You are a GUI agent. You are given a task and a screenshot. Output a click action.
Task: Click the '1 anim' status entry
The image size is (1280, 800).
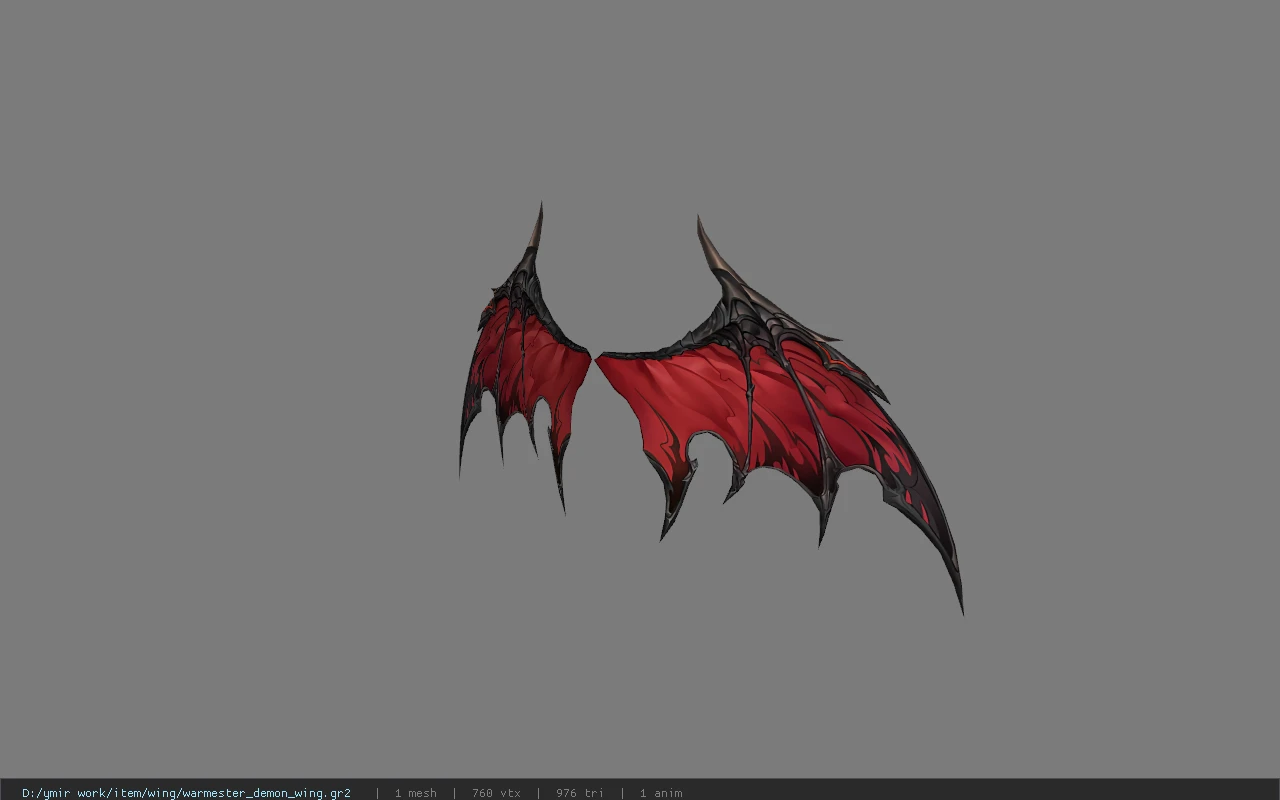pos(661,793)
